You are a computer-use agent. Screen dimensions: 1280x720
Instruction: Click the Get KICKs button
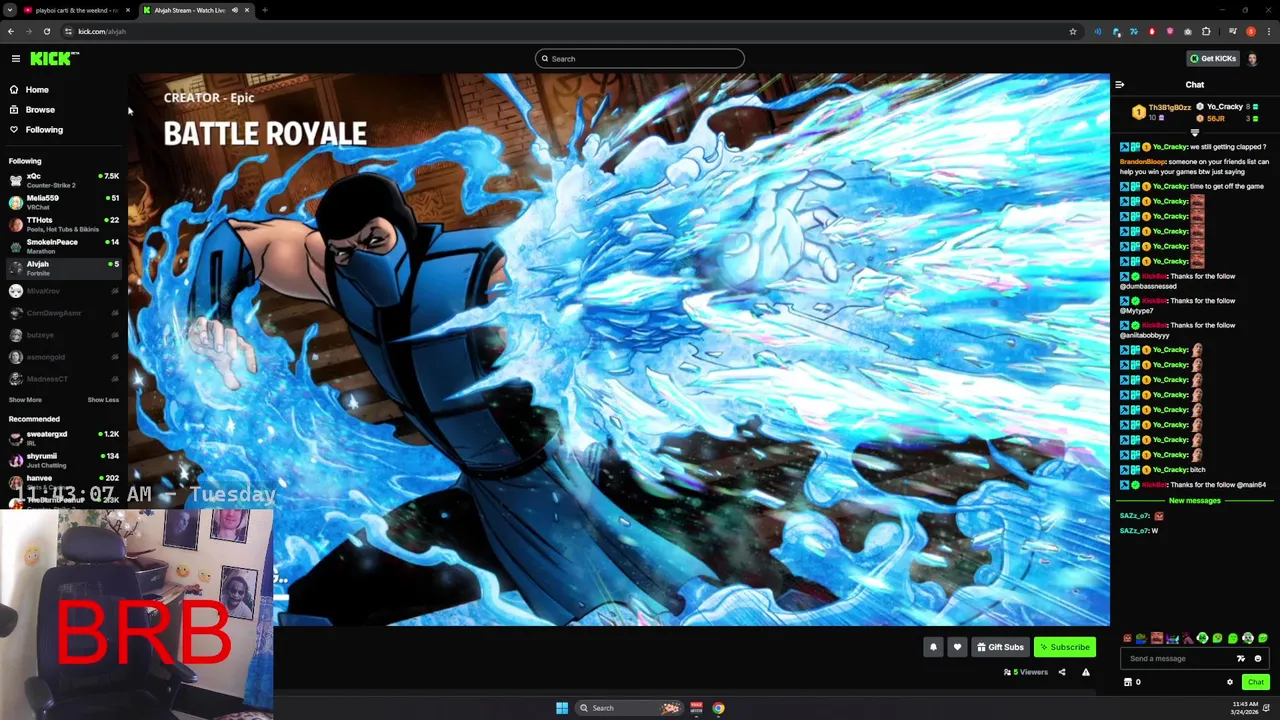coord(1212,59)
